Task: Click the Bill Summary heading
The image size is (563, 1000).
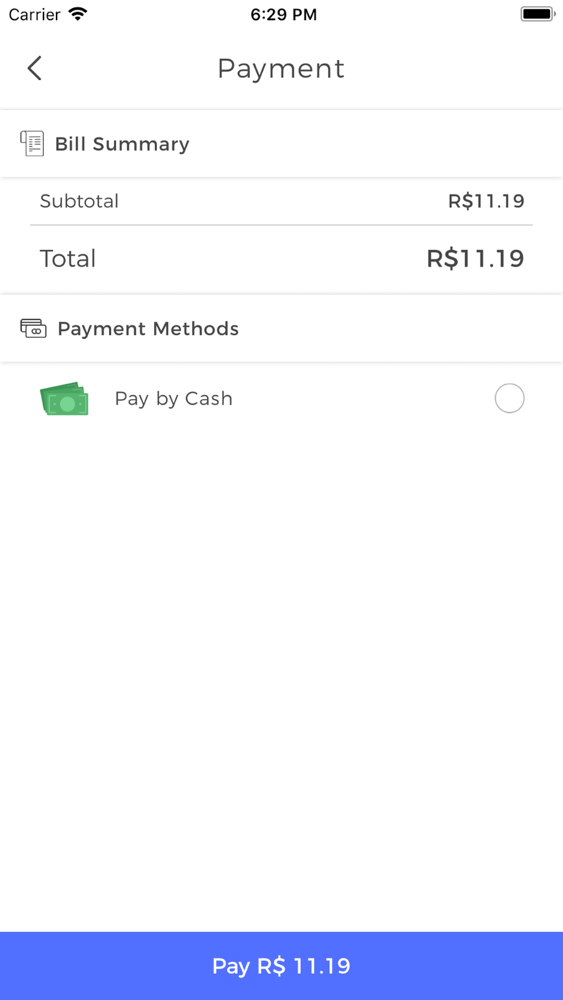Action: 122,144
